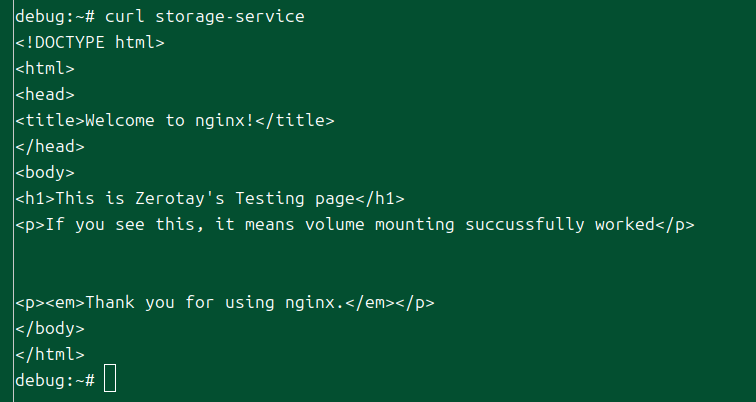Click the word worked in the paragraph
The width and height of the screenshot is (756, 402).
[x=624, y=225]
